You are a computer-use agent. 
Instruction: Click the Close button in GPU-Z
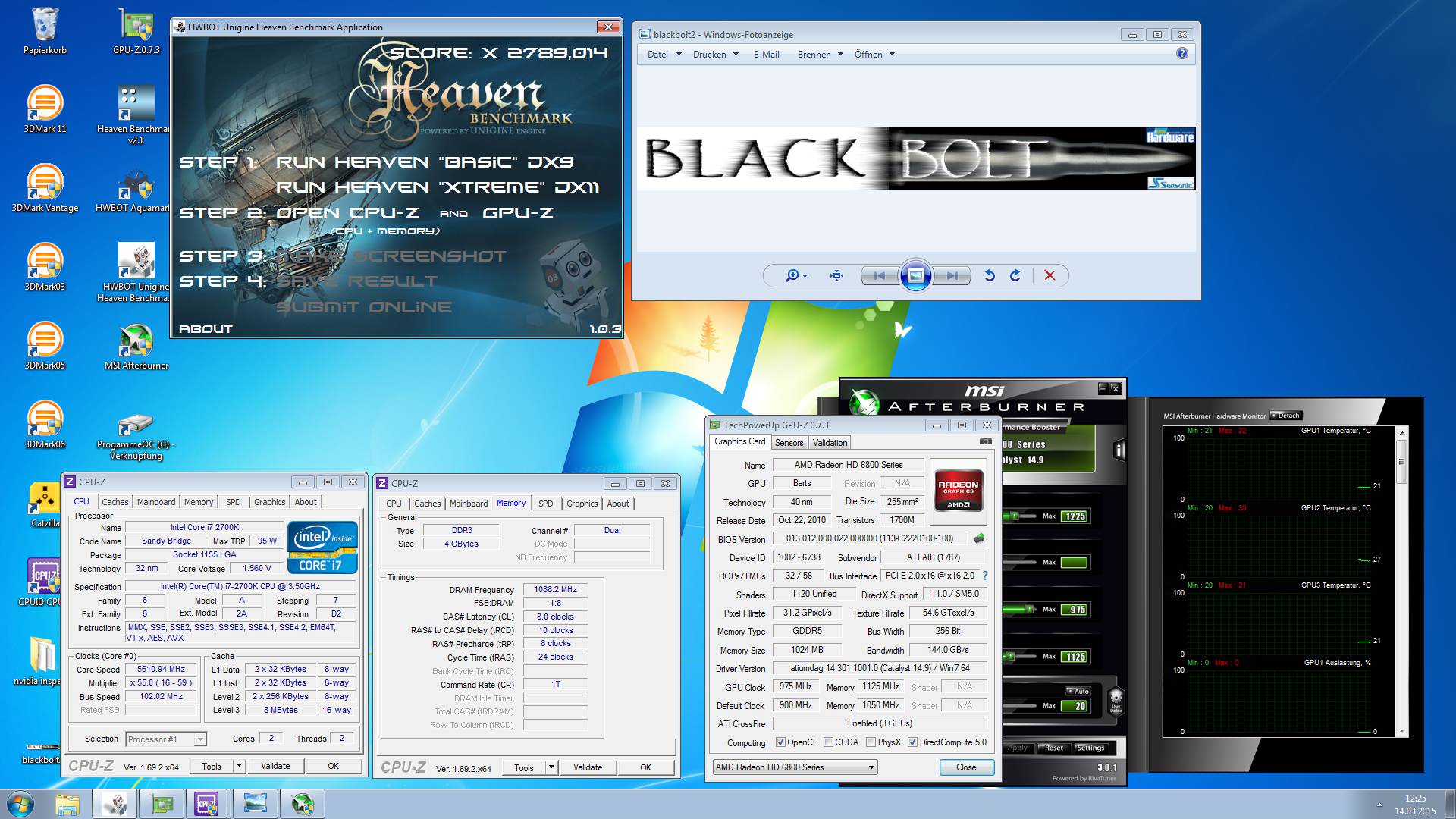(x=966, y=767)
